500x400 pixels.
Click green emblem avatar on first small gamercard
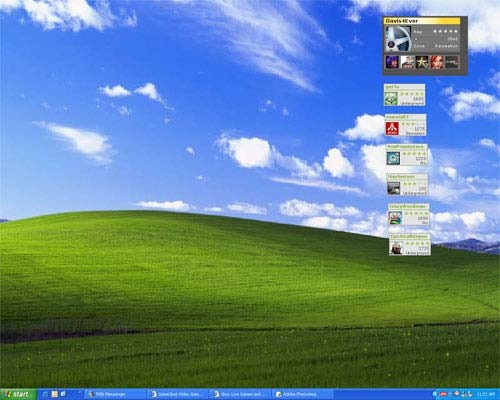point(391,99)
